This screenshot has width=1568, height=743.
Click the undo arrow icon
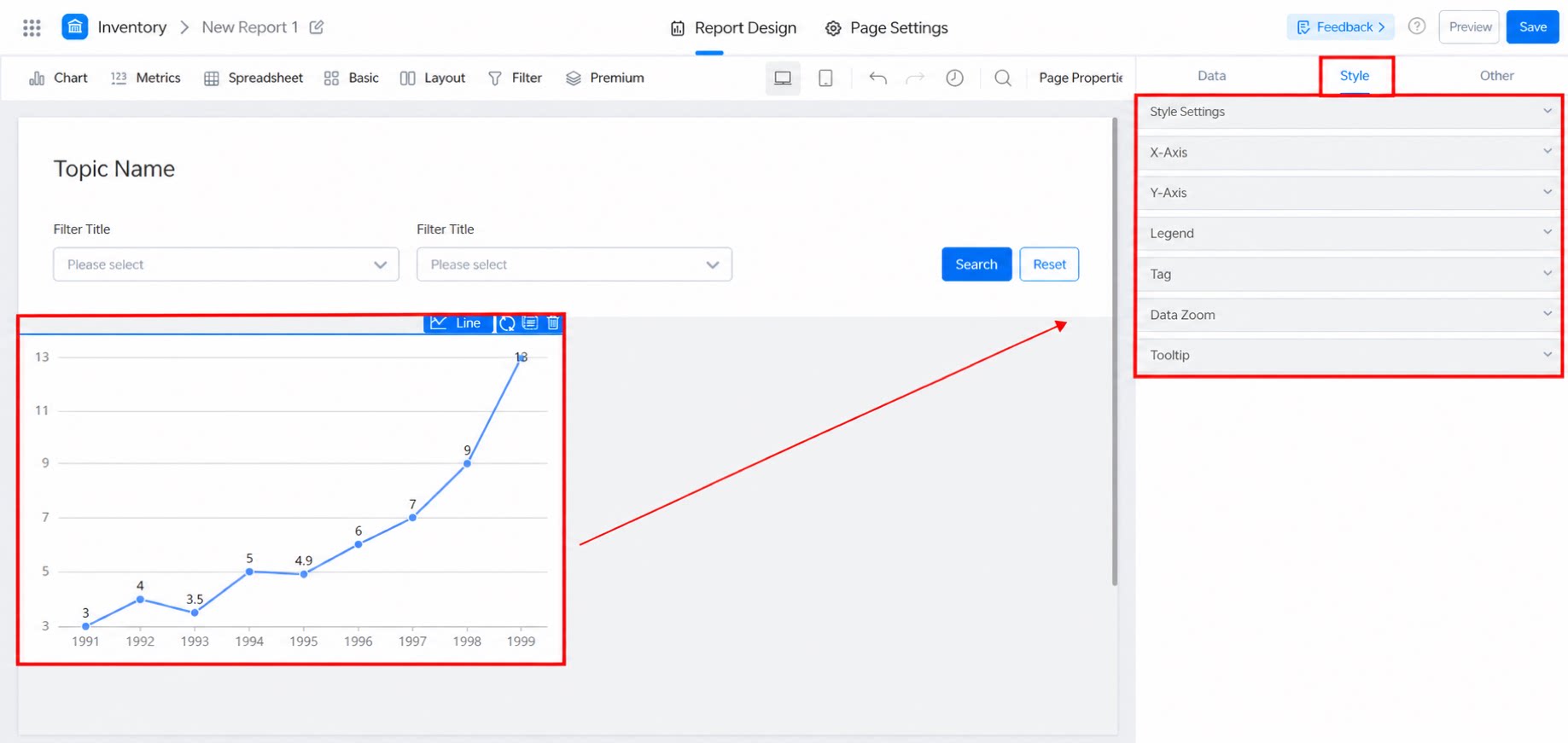(x=877, y=78)
